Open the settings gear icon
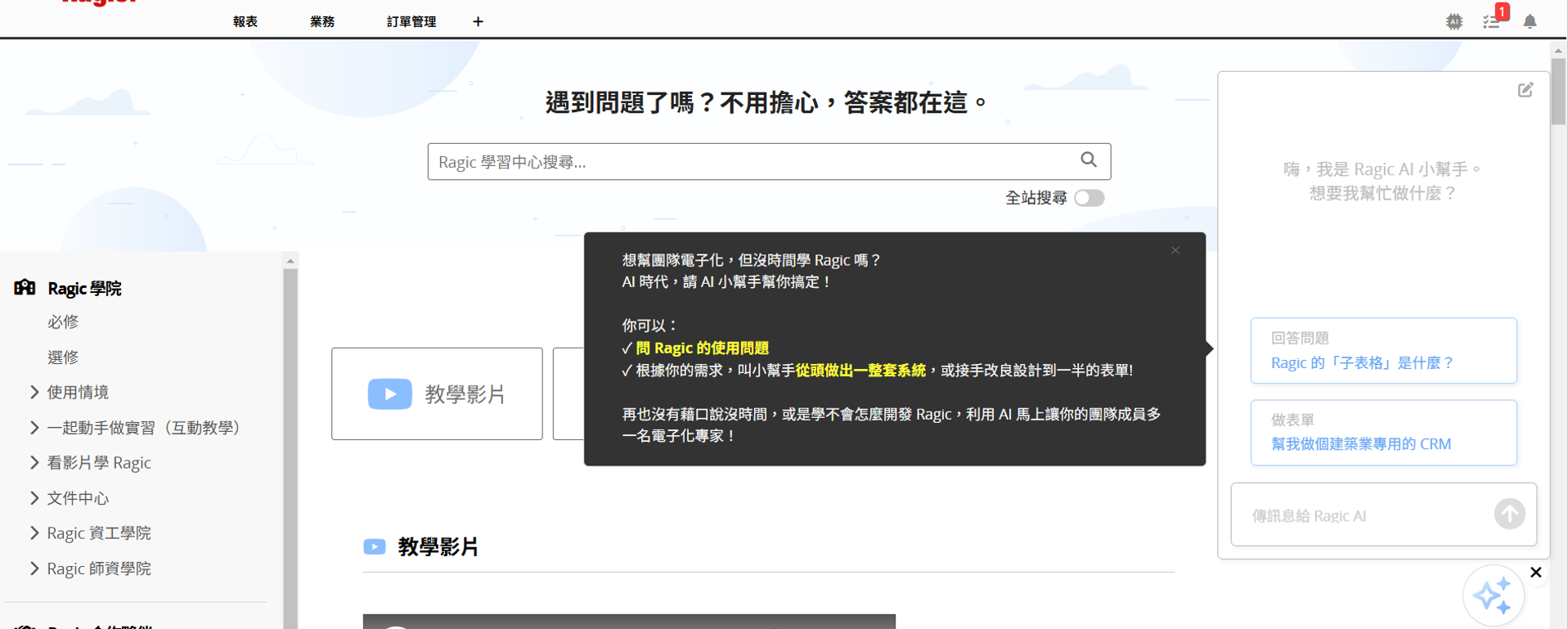 1453,22
